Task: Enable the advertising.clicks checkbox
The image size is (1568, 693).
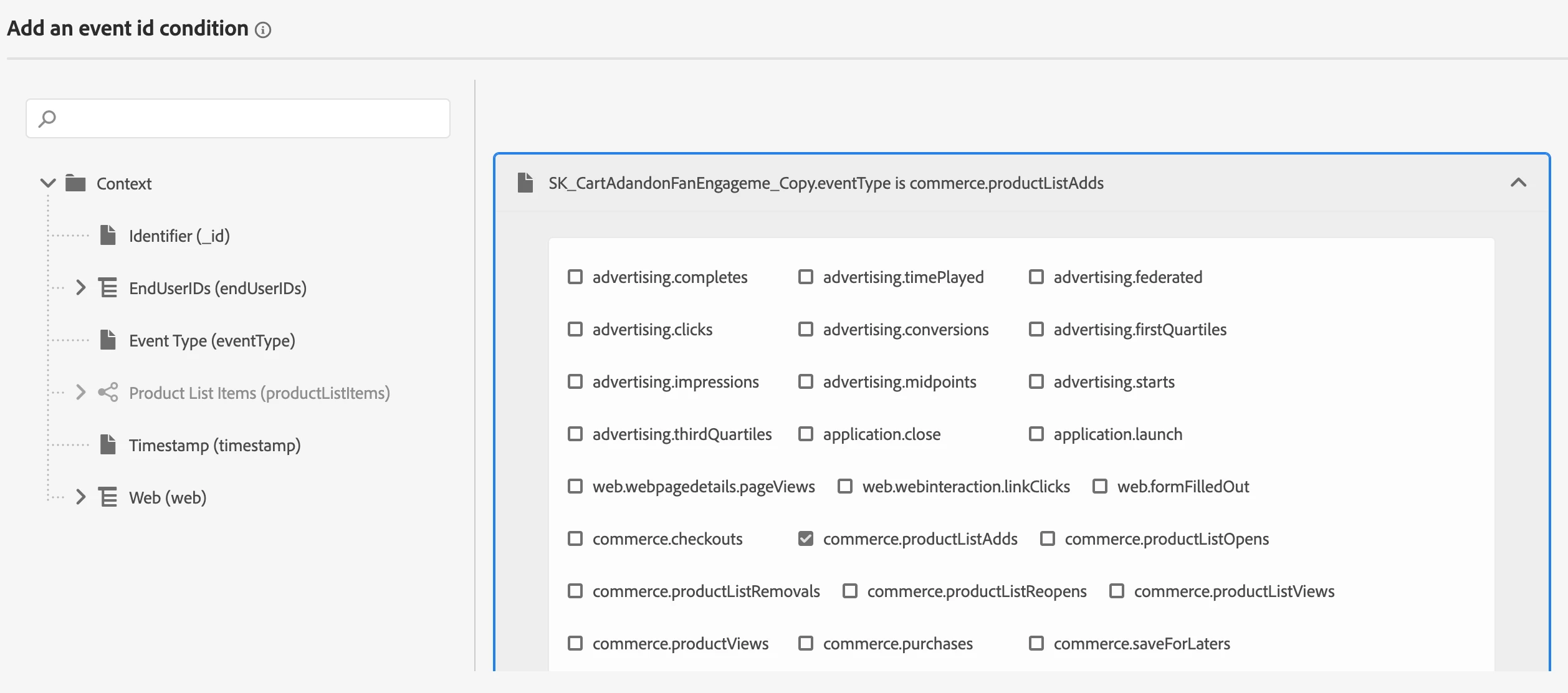Action: click(575, 329)
